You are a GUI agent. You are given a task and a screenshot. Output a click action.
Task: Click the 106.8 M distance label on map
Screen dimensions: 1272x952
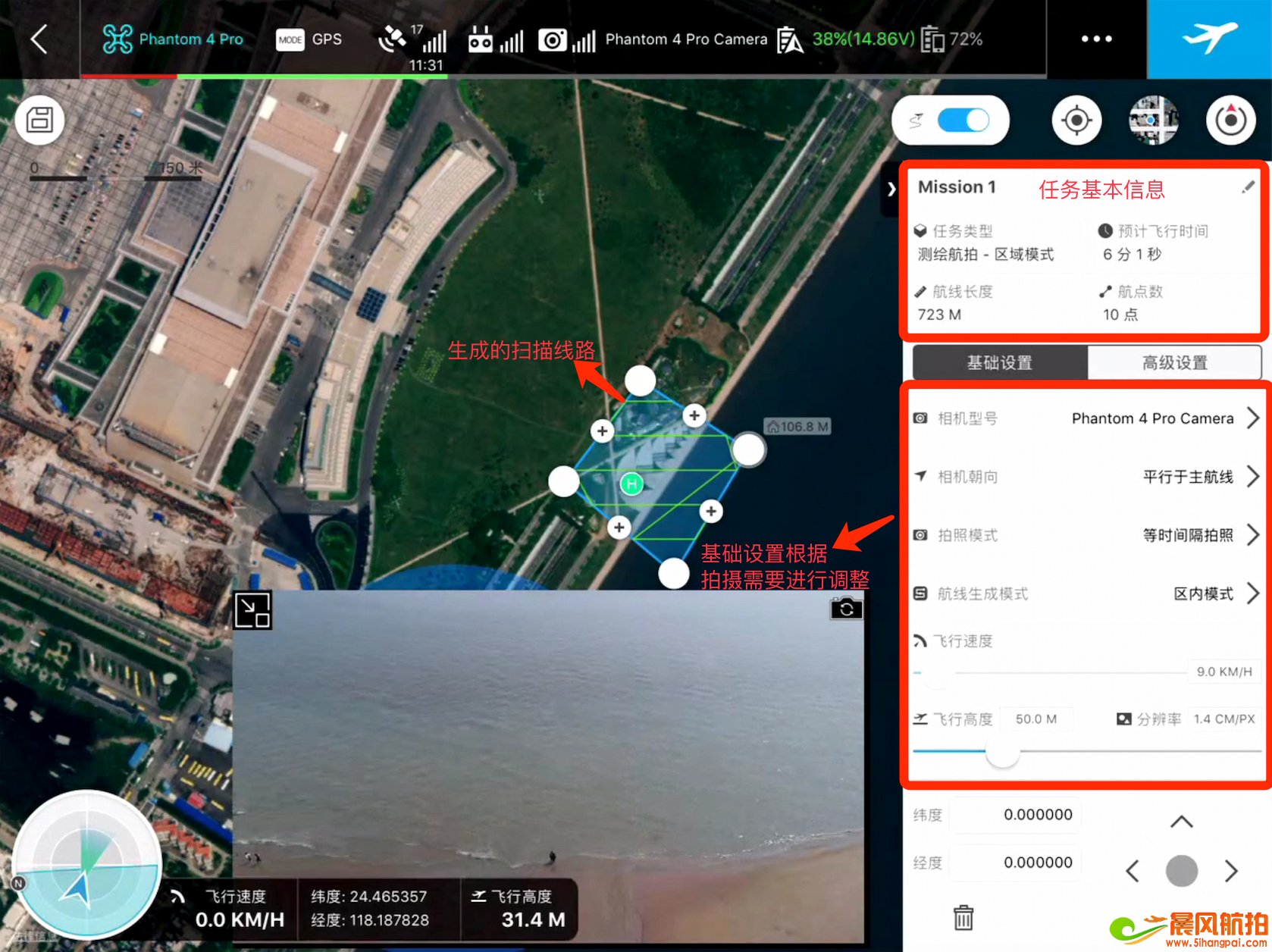(x=797, y=427)
